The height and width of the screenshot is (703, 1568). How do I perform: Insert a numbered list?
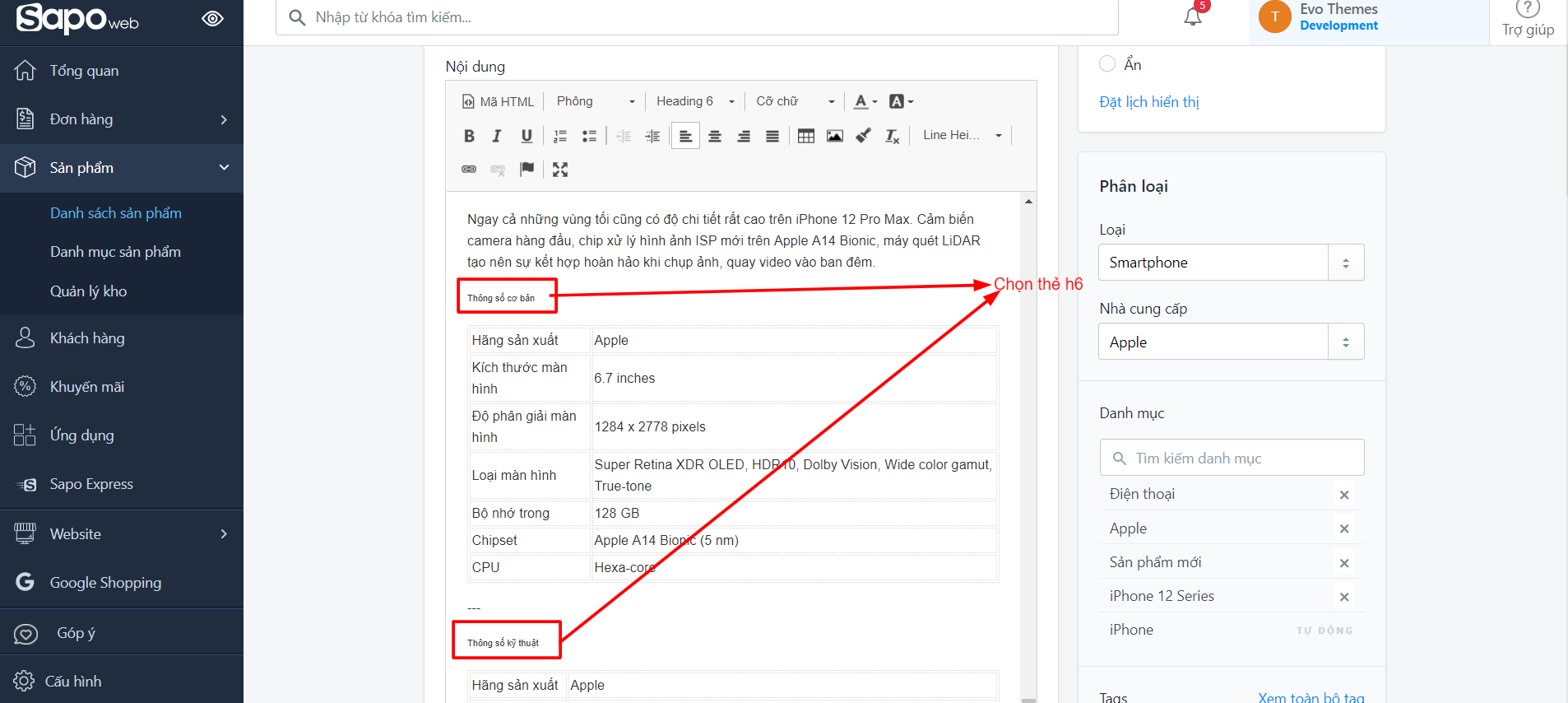[560, 136]
